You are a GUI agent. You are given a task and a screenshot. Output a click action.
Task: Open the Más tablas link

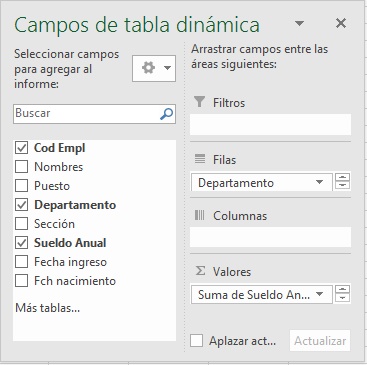(48, 308)
